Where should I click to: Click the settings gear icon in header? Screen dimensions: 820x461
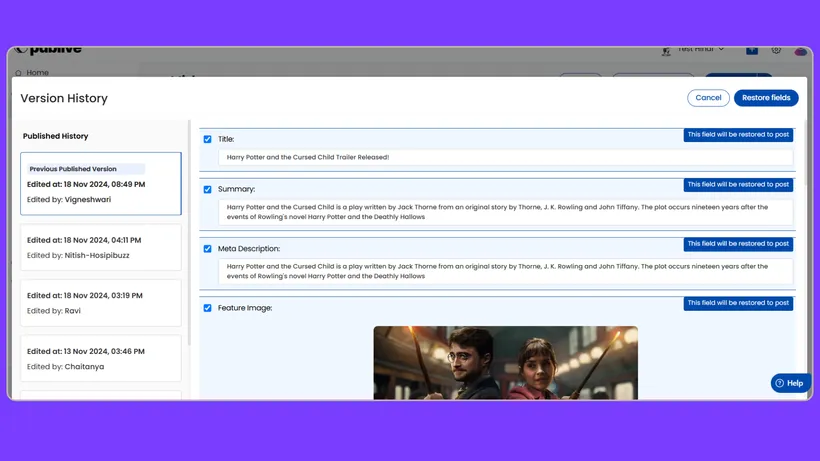coord(776,50)
